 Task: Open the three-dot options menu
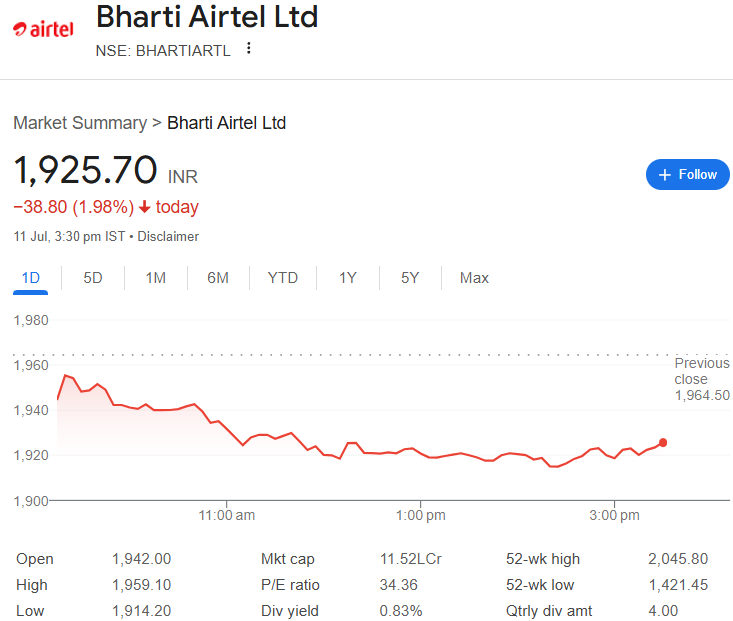[x=249, y=48]
